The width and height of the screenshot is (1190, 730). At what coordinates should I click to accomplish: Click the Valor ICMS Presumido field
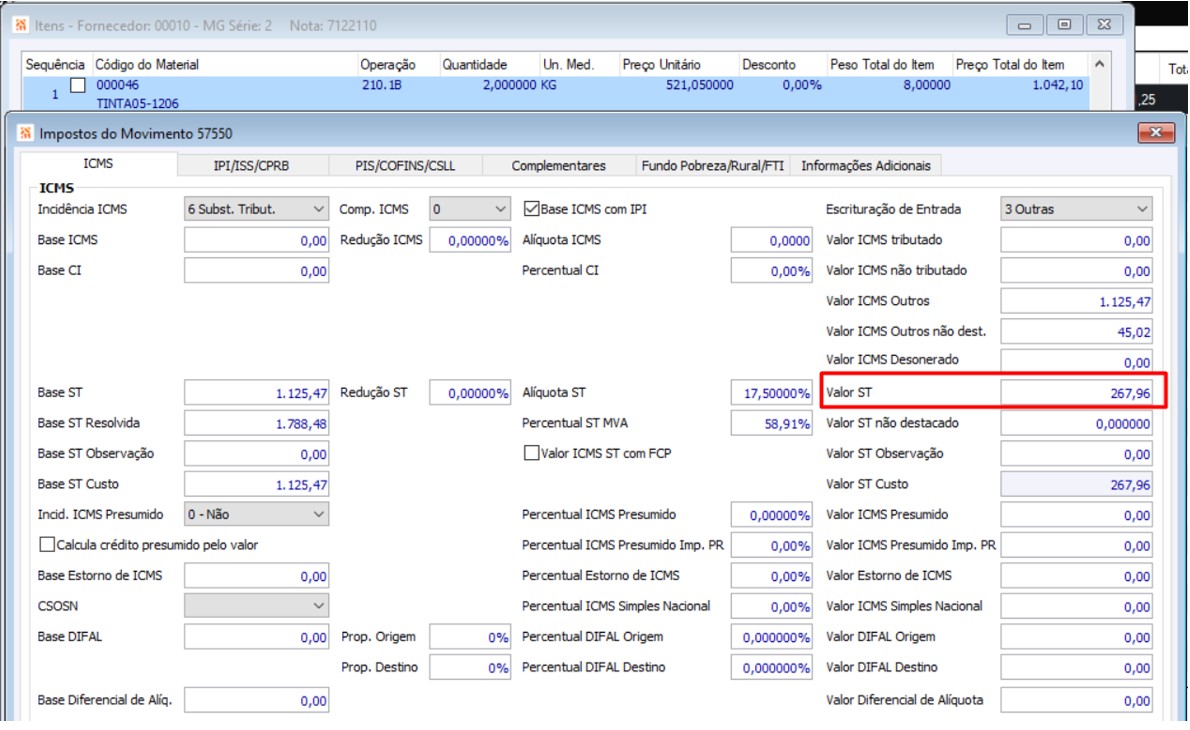1076,515
